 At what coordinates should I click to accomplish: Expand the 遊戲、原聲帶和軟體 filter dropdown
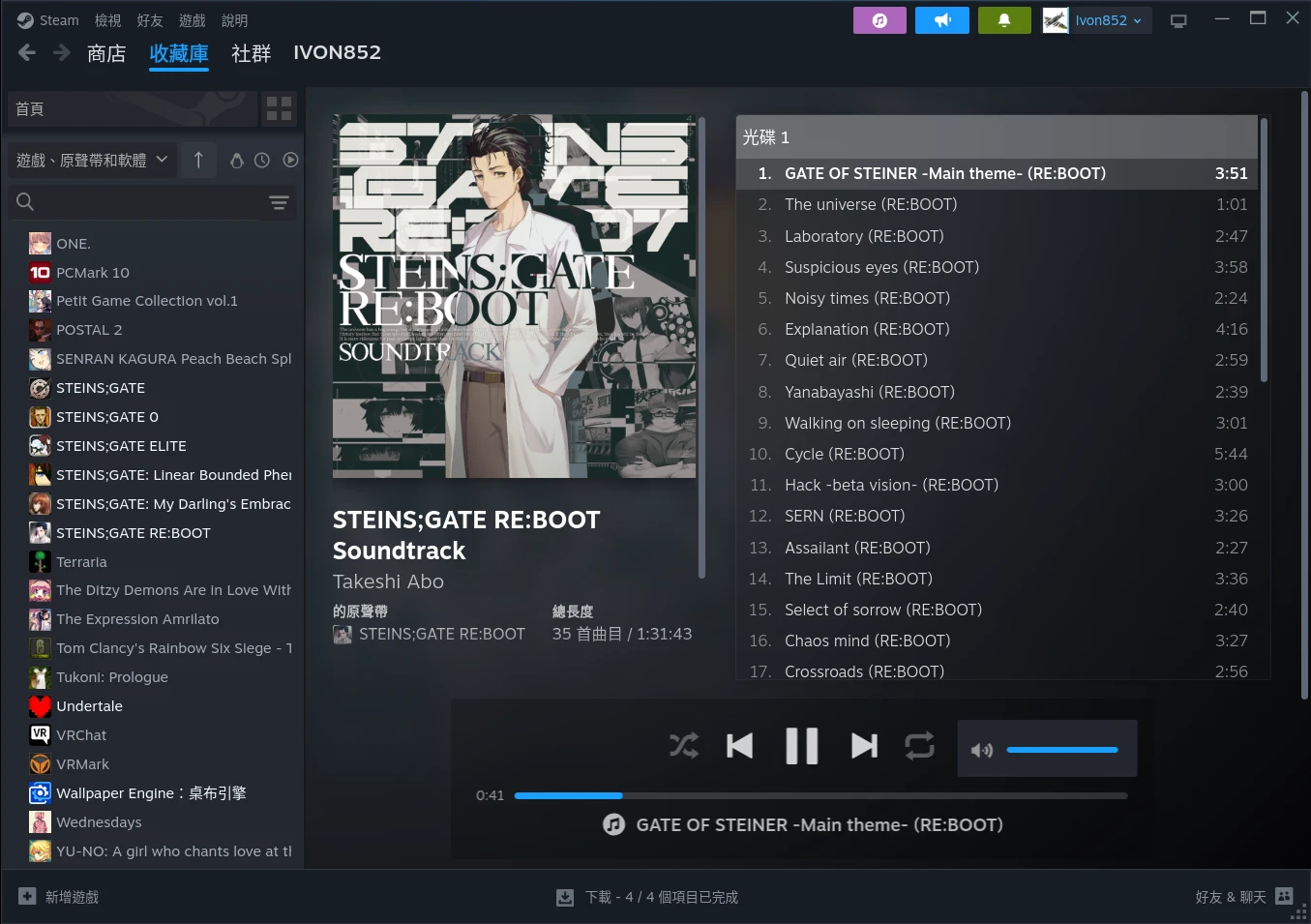click(x=92, y=160)
